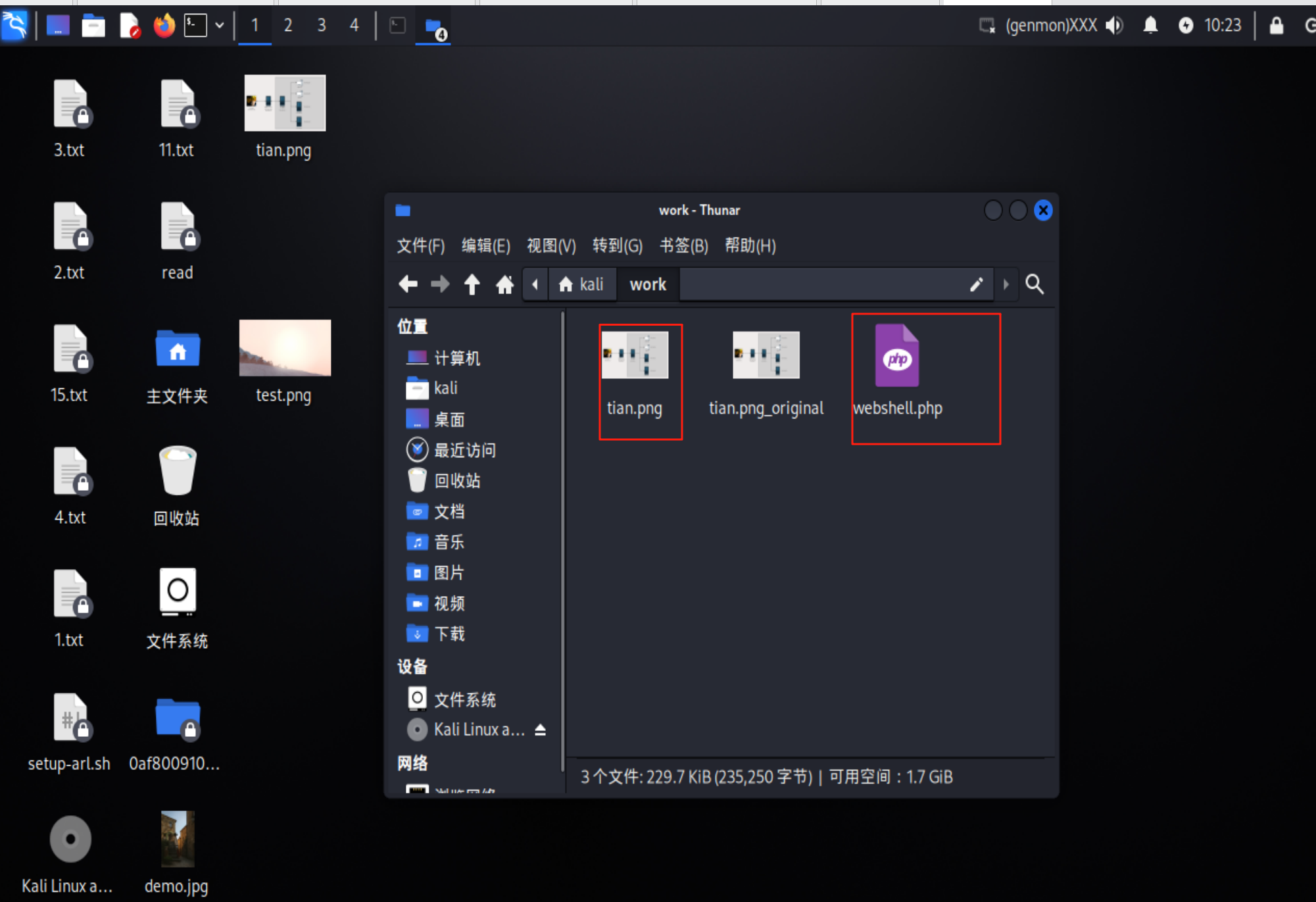This screenshot has height=902, width=1316.
Task: Click the notification bell icon
Action: tap(1150, 26)
